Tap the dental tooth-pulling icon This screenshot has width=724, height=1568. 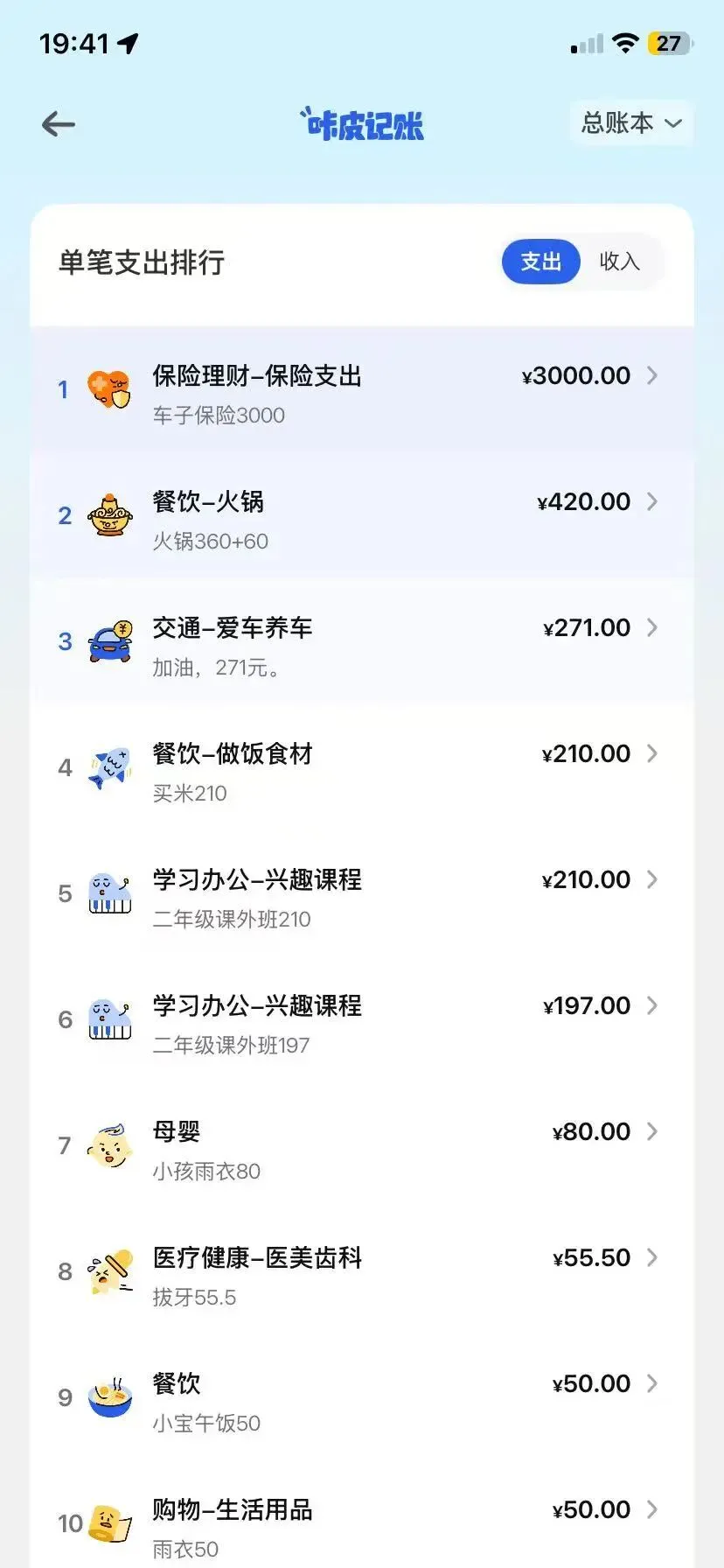[x=109, y=1271]
